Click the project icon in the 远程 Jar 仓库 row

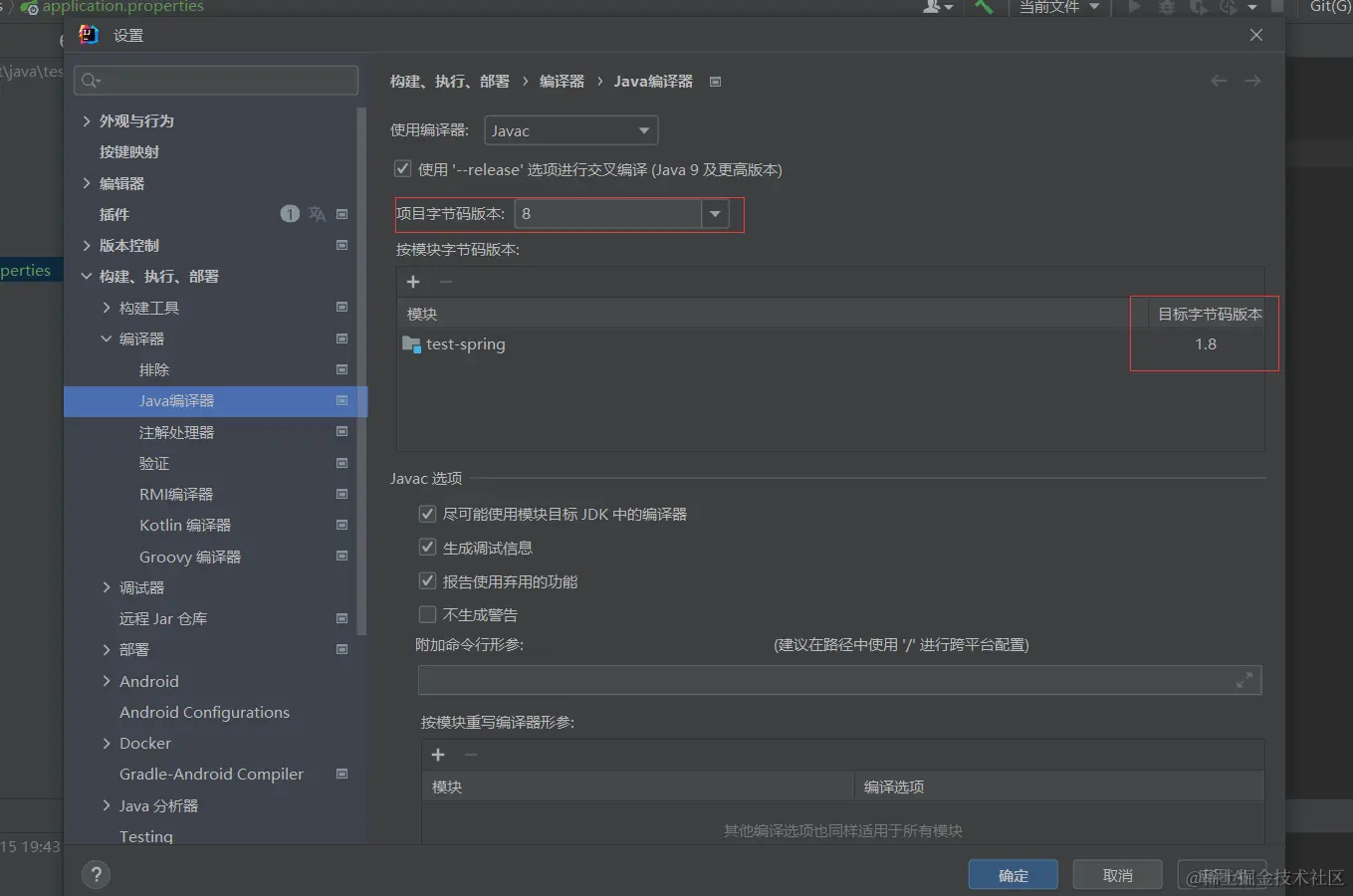tap(341, 618)
